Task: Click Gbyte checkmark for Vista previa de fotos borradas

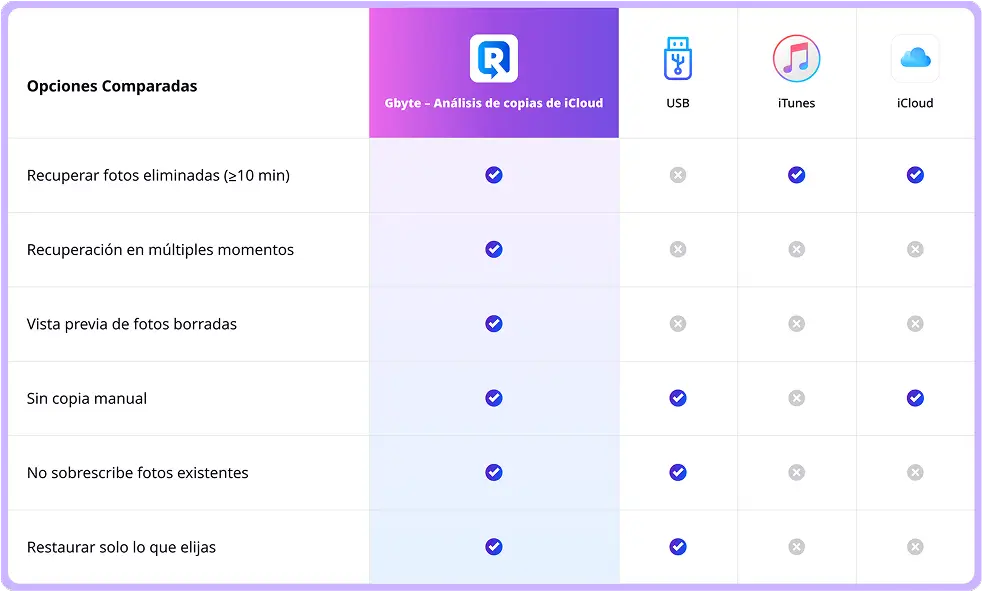Action: click(x=494, y=324)
